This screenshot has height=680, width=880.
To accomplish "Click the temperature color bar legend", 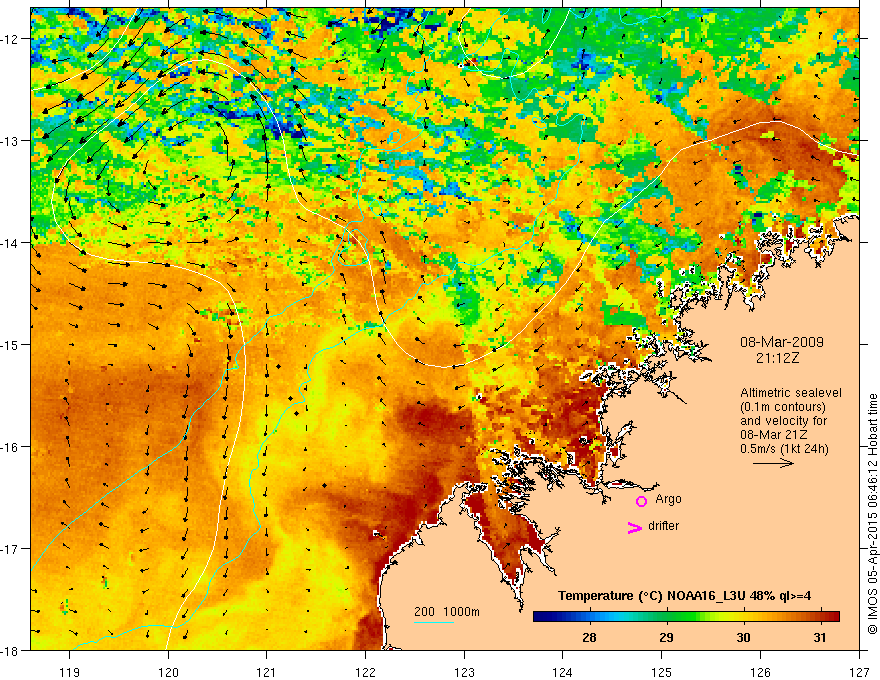I will click(686, 617).
